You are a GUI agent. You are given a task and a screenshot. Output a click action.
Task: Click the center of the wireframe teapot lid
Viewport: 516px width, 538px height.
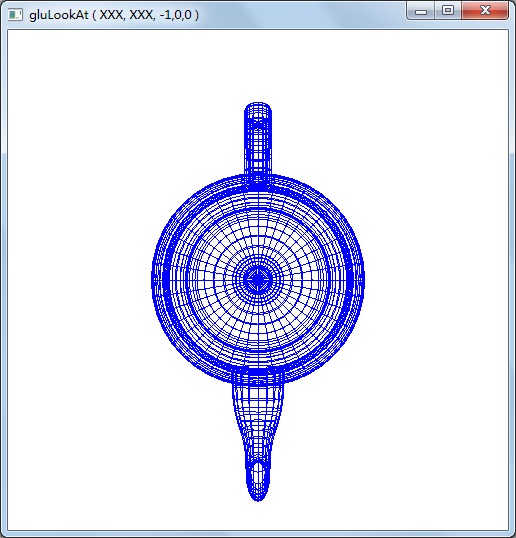tap(258, 280)
